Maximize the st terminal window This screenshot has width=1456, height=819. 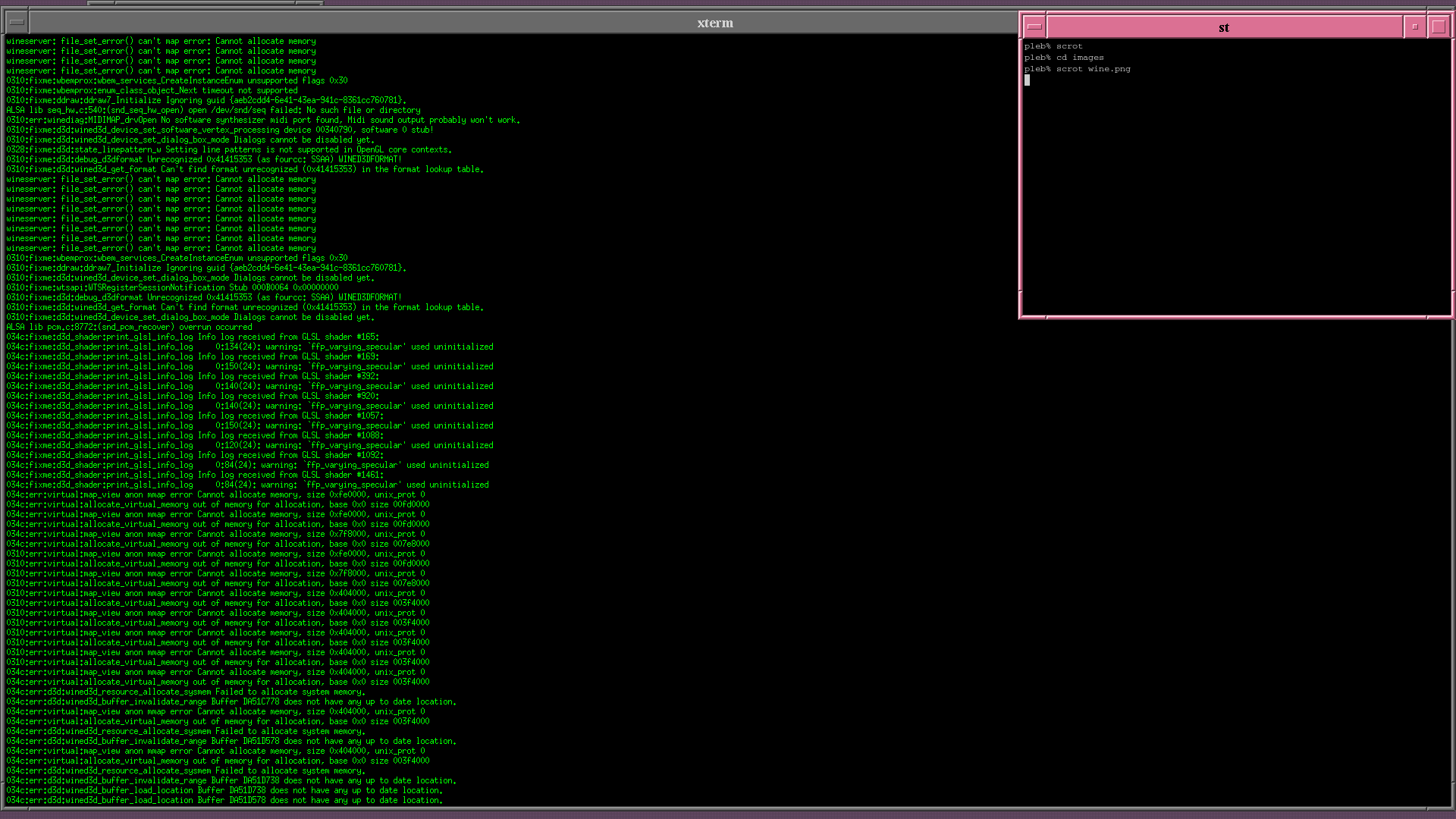[x=1438, y=27]
